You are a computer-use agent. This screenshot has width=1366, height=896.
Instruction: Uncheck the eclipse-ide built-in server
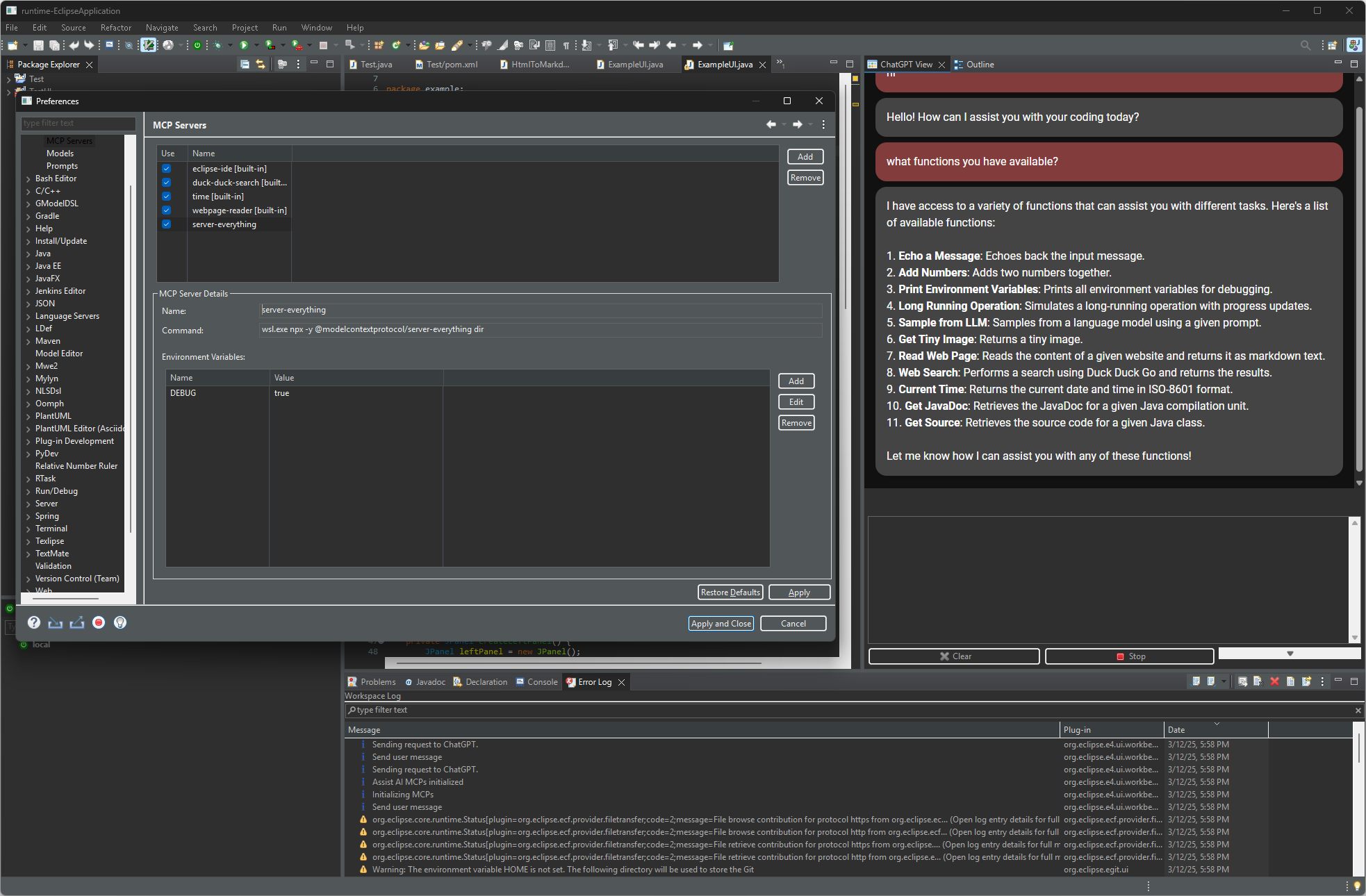(167, 169)
